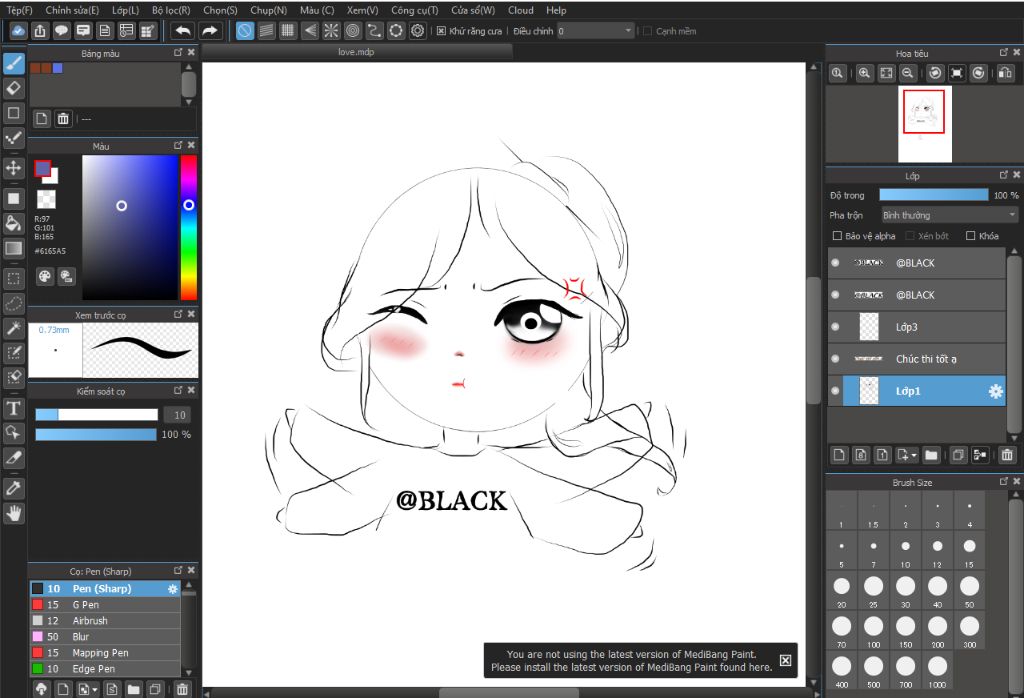Open the Cloud menu
Viewport: 1024px width, 698px height.
(520, 10)
